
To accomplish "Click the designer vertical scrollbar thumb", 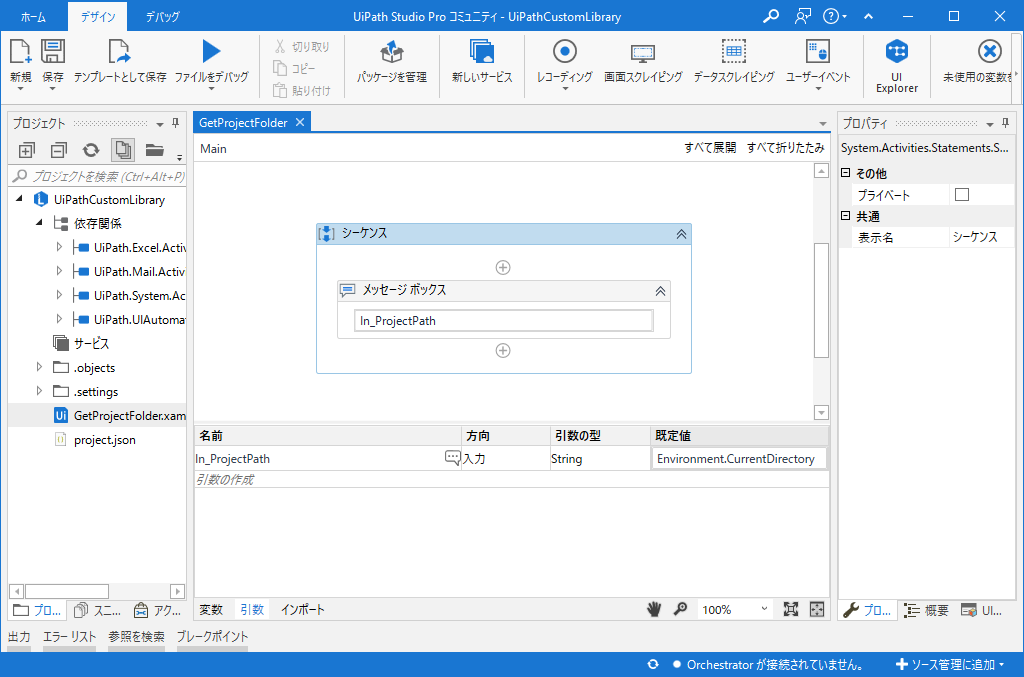I will pyautogui.click(x=821, y=300).
